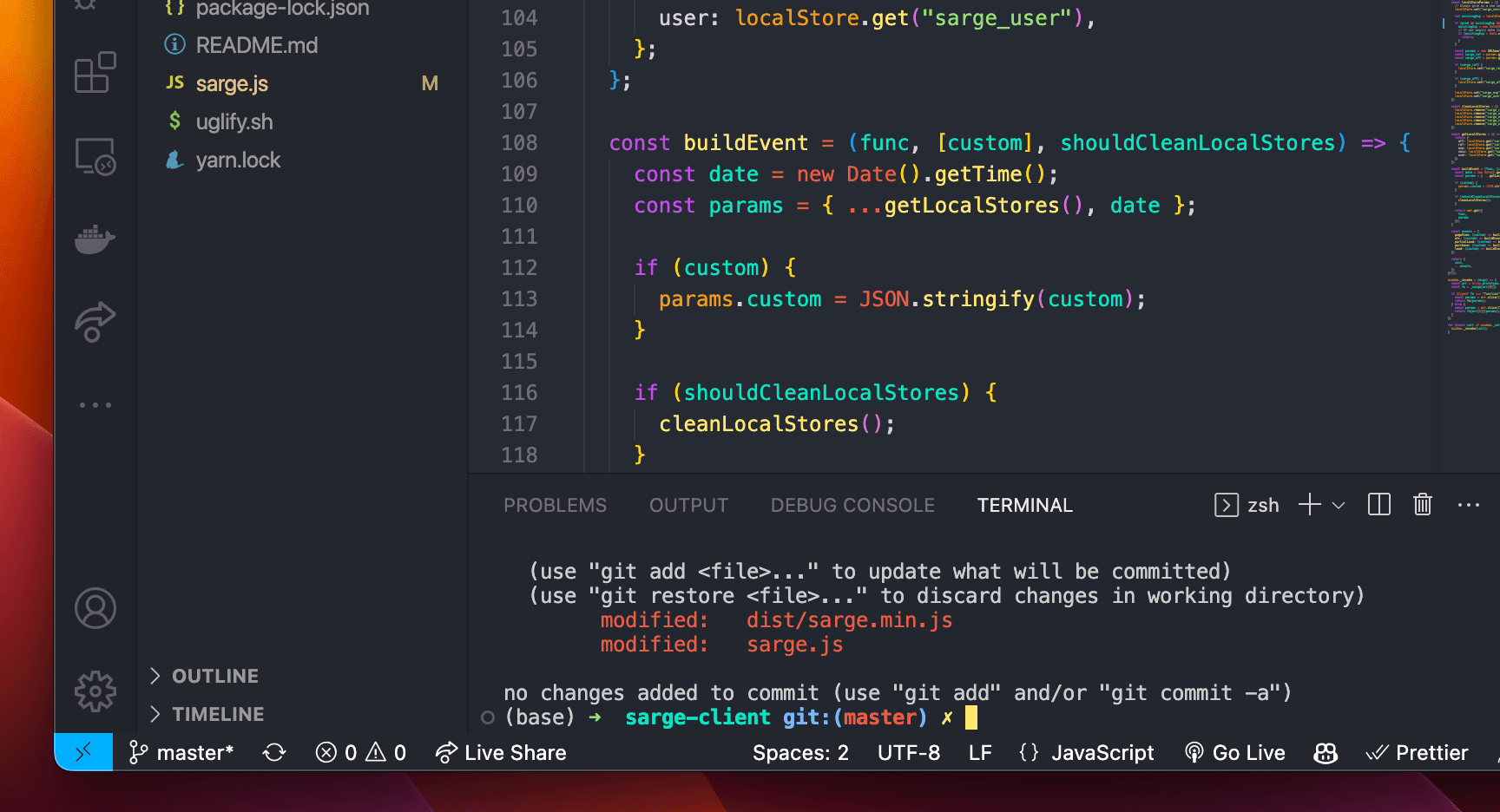Kill terminal with the trash icon
Viewport: 1500px width, 812px height.
click(x=1422, y=505)
